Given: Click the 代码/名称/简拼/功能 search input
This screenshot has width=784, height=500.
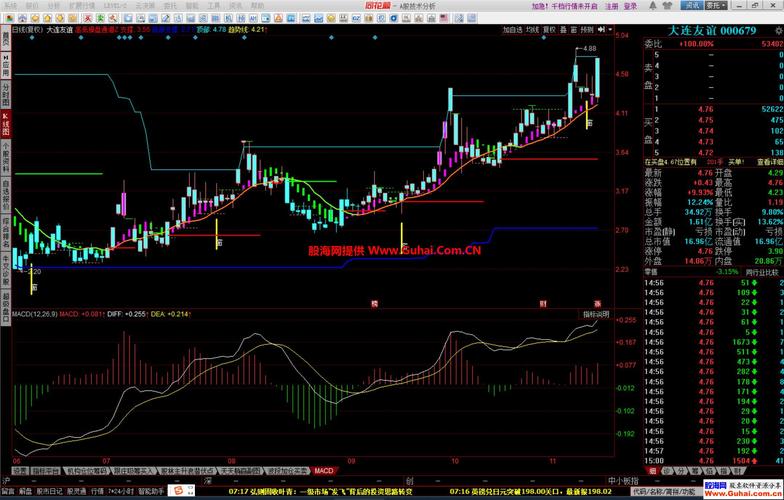Looking at the screenshot, I should [666, 492].
